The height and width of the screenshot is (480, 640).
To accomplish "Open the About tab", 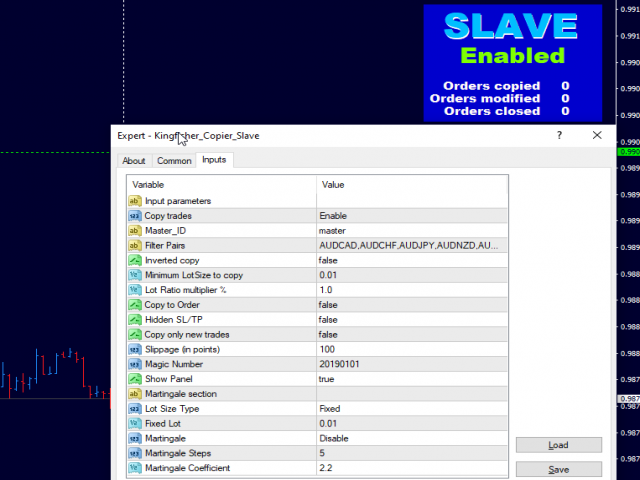I will (133, 160).
